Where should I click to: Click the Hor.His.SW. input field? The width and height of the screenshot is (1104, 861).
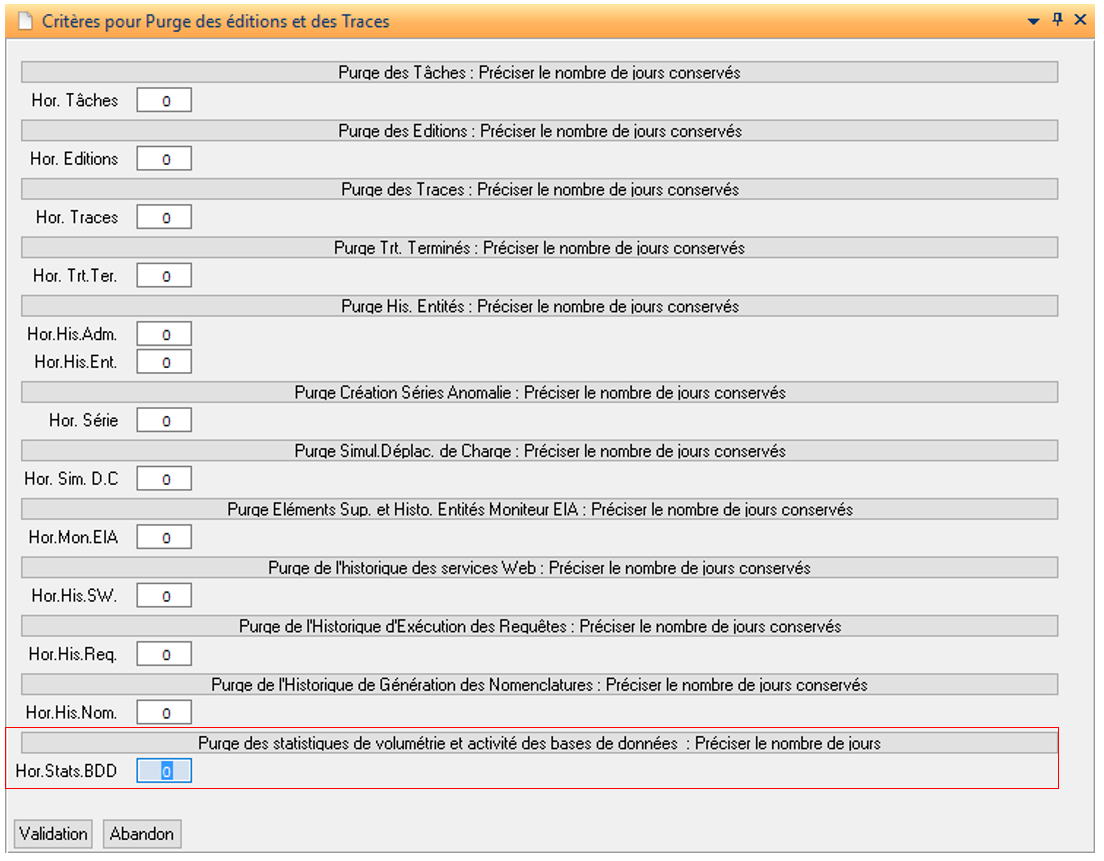[x=164, y=596]
